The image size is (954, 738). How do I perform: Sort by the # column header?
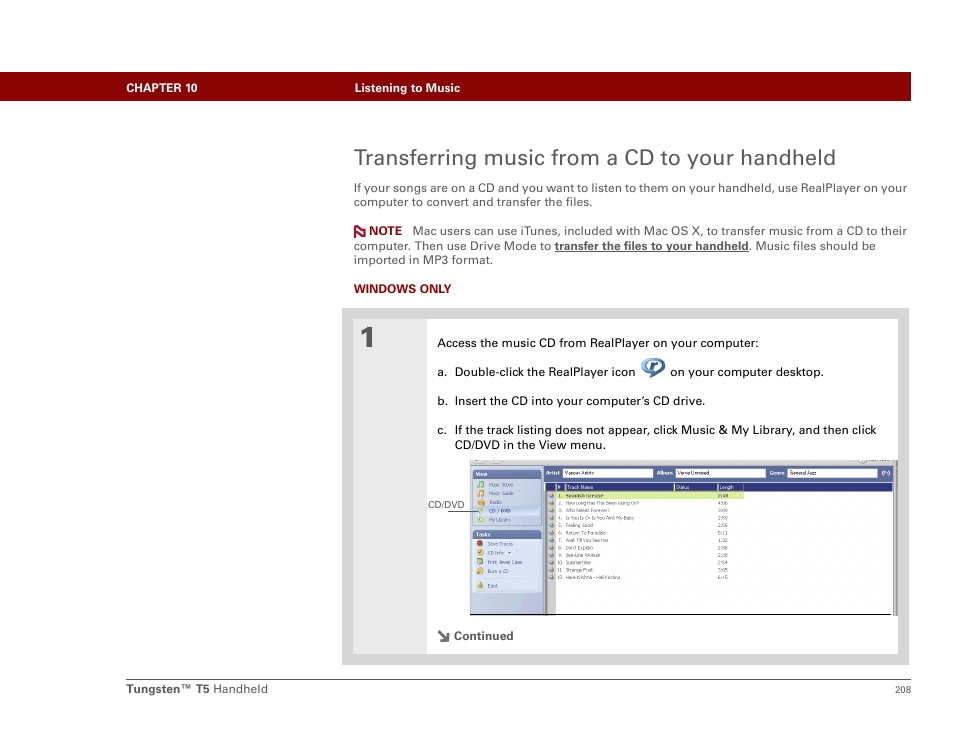point(559,487)
